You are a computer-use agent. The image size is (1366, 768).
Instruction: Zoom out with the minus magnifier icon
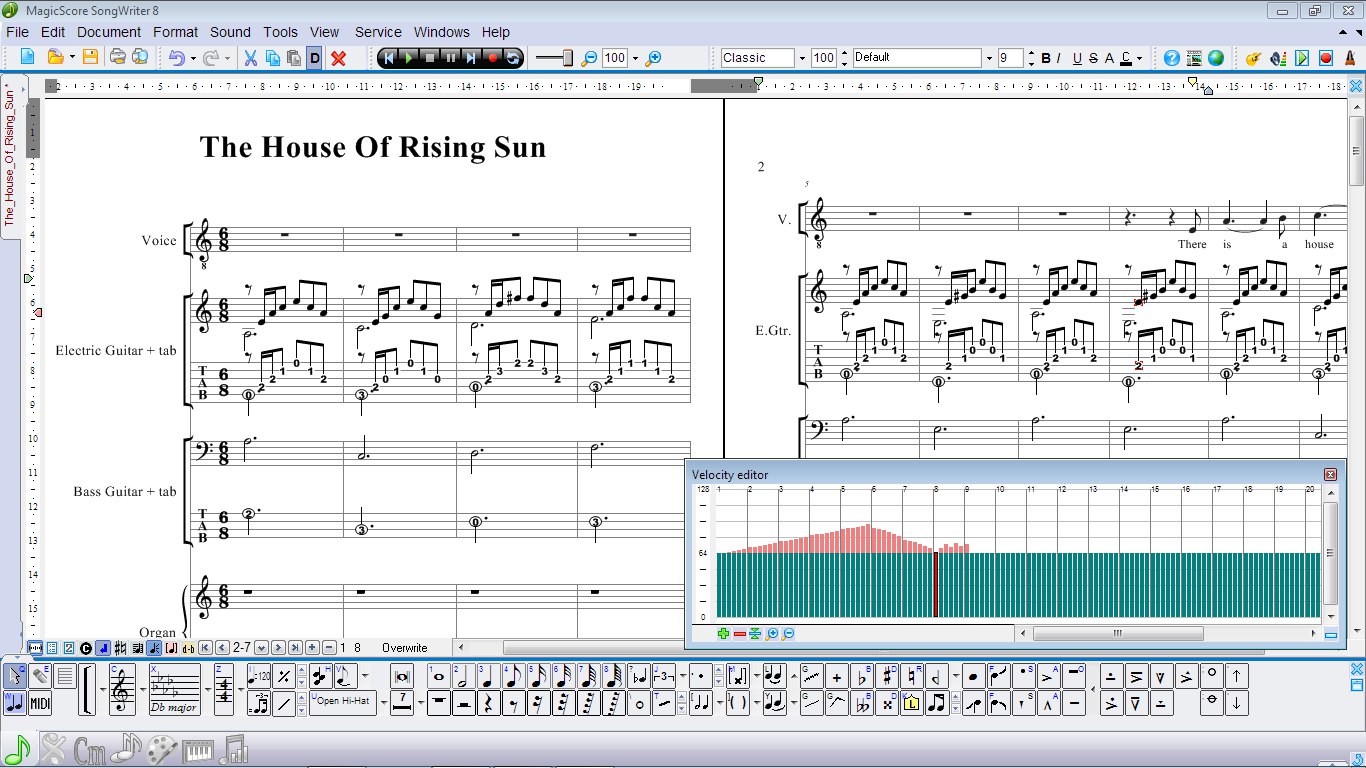[x=589, y=58]
